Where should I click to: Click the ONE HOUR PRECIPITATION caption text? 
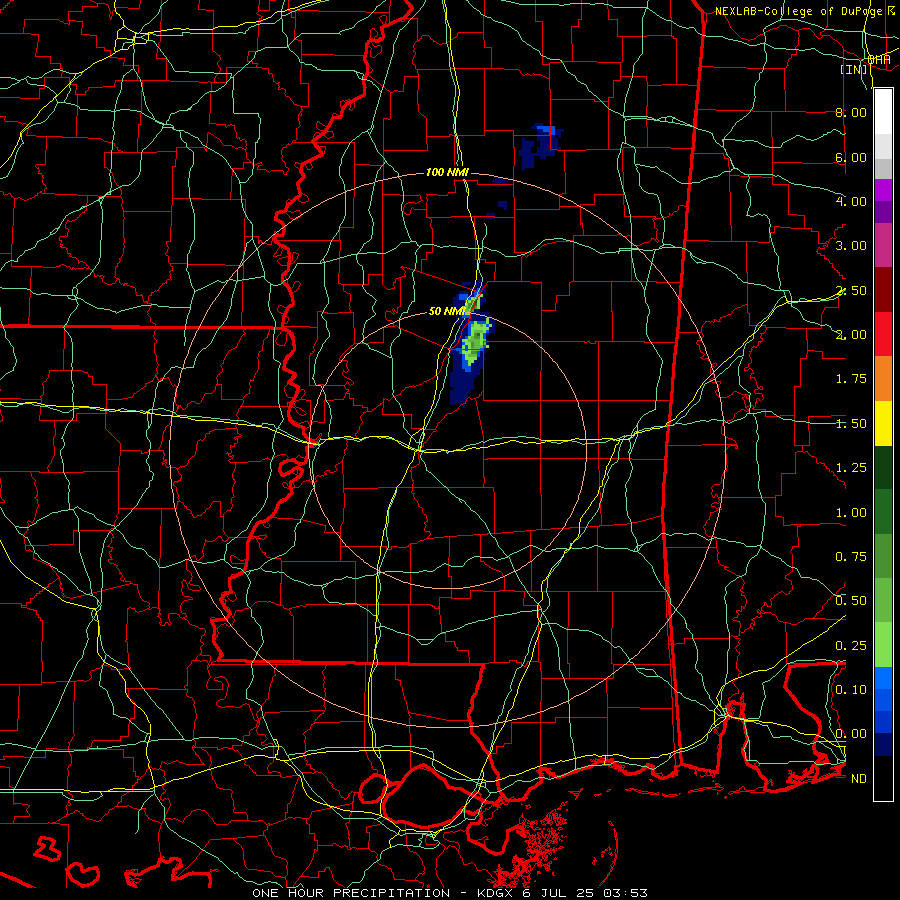[x=351, y=893]
